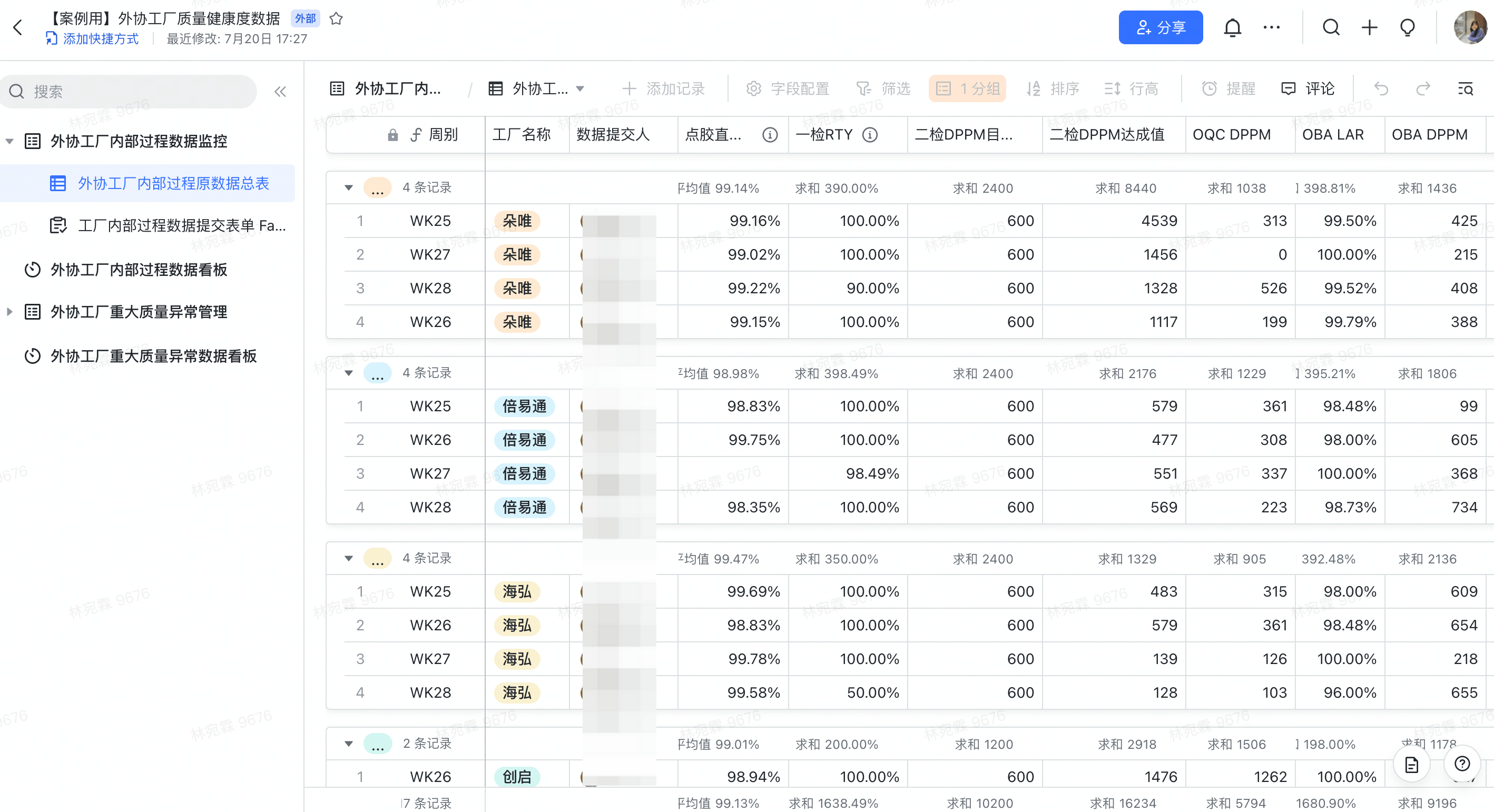Click the OQC DPPM column header

[x=1240, y=134]
